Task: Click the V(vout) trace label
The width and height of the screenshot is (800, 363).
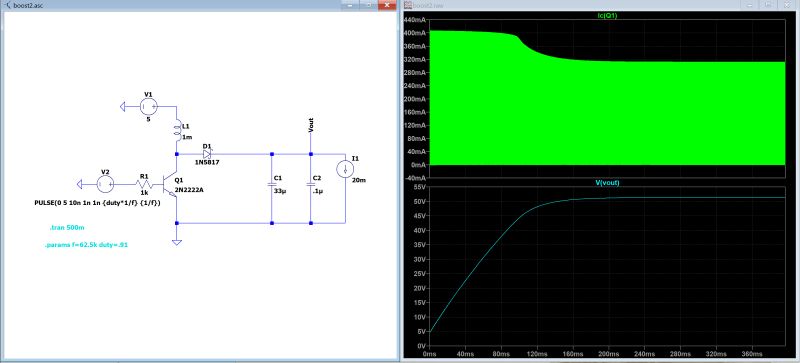Action: tap(607, 182)
